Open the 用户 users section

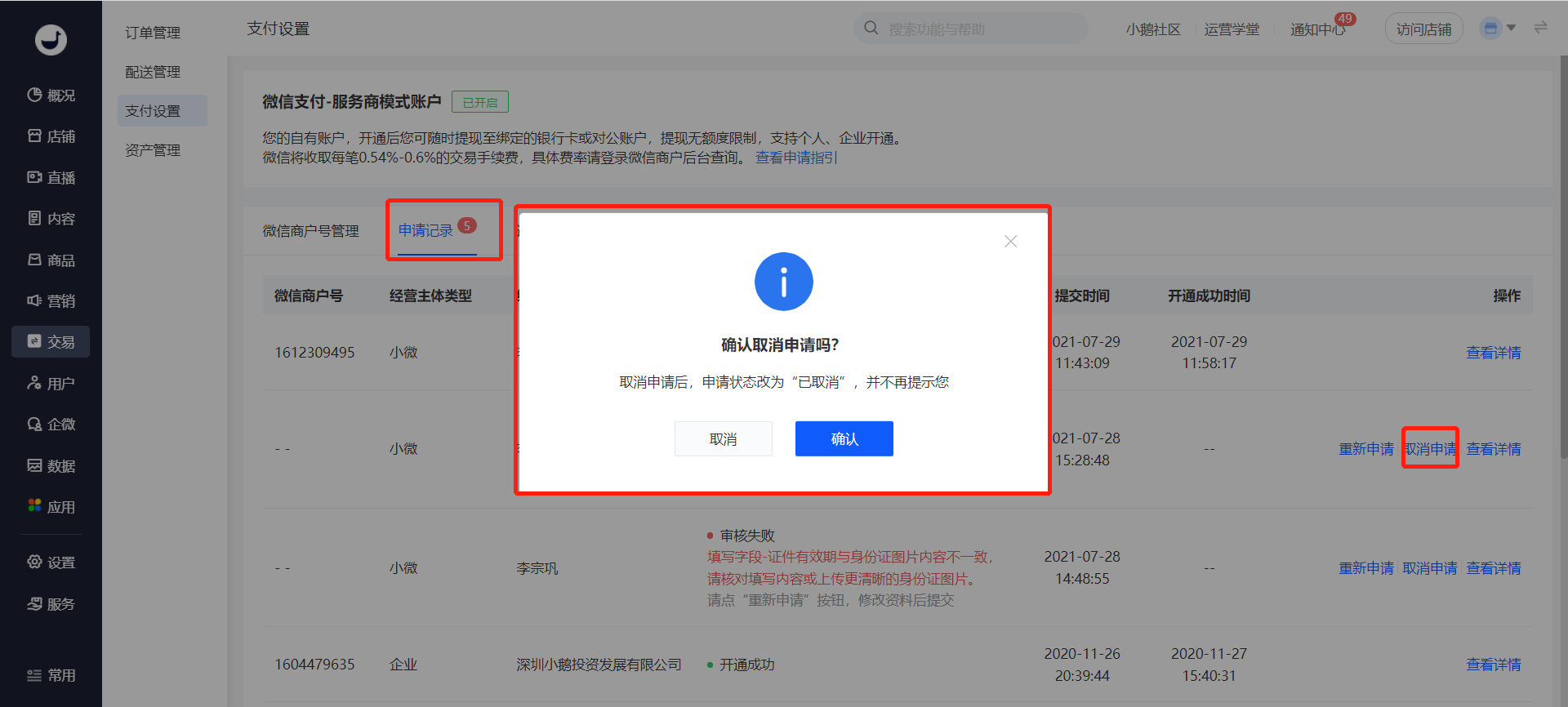(51, 383)
